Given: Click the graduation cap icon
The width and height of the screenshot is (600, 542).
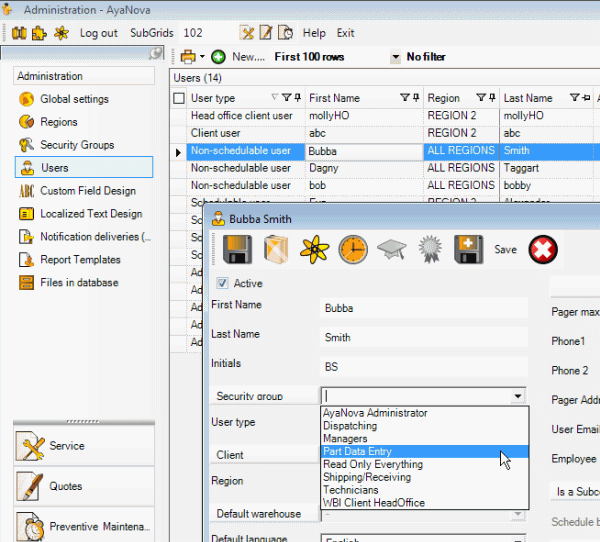Looking at the screenshot, I should point(391,250).
